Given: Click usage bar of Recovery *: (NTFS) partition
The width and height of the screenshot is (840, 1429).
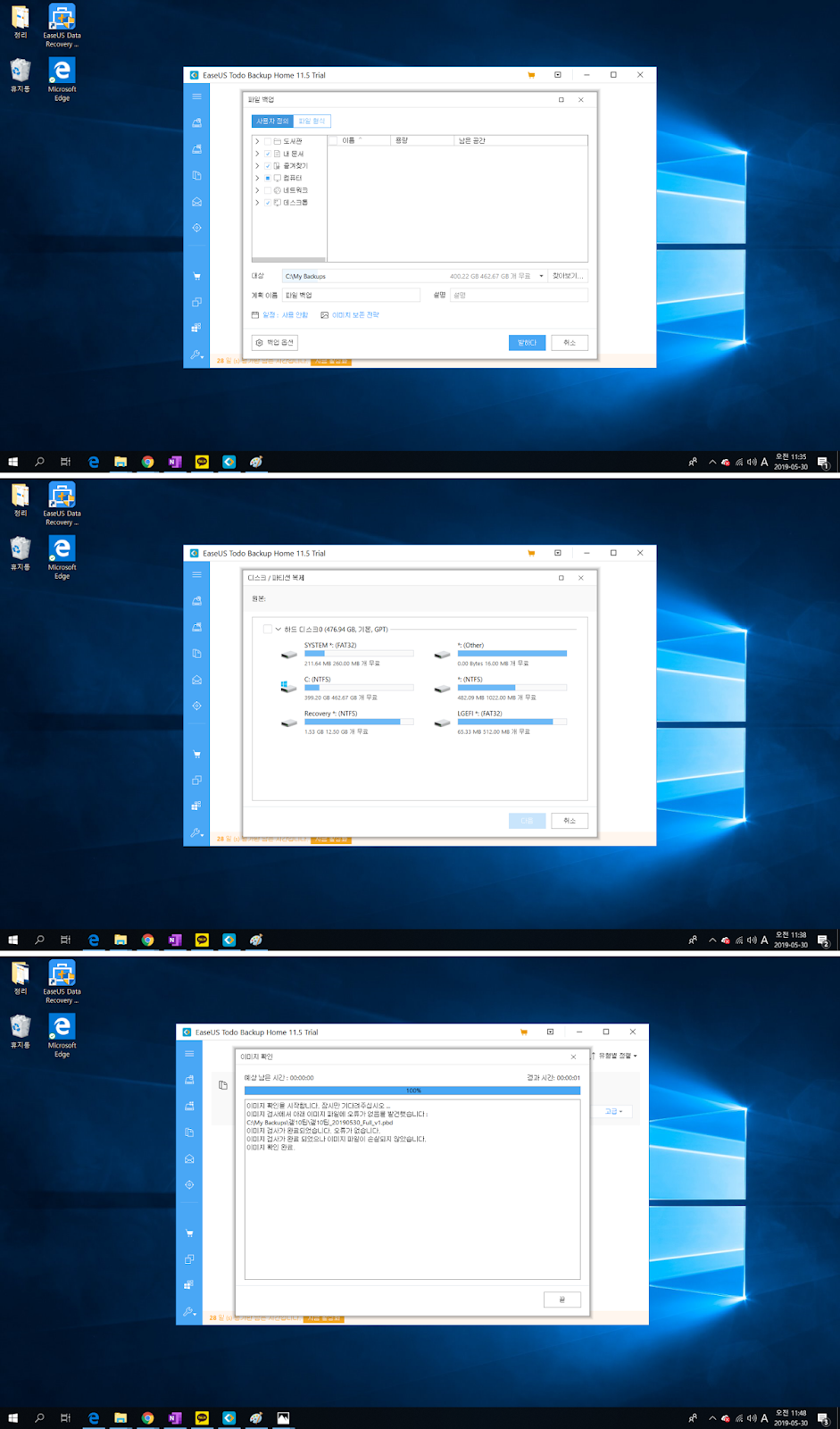Looking at the screenshot, I should (359, 722).
